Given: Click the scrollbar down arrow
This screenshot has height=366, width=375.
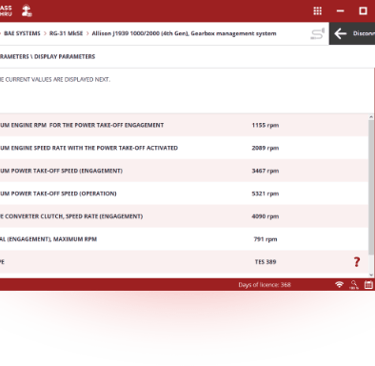Looking at the screenshot, I should tap(371, 275).
